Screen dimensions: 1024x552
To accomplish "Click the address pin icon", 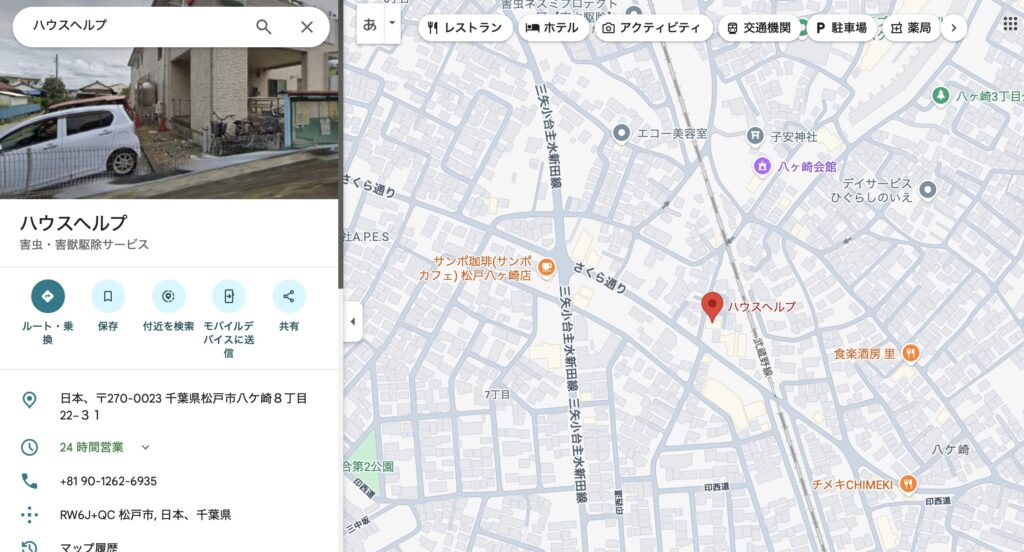I will (29, 400).
